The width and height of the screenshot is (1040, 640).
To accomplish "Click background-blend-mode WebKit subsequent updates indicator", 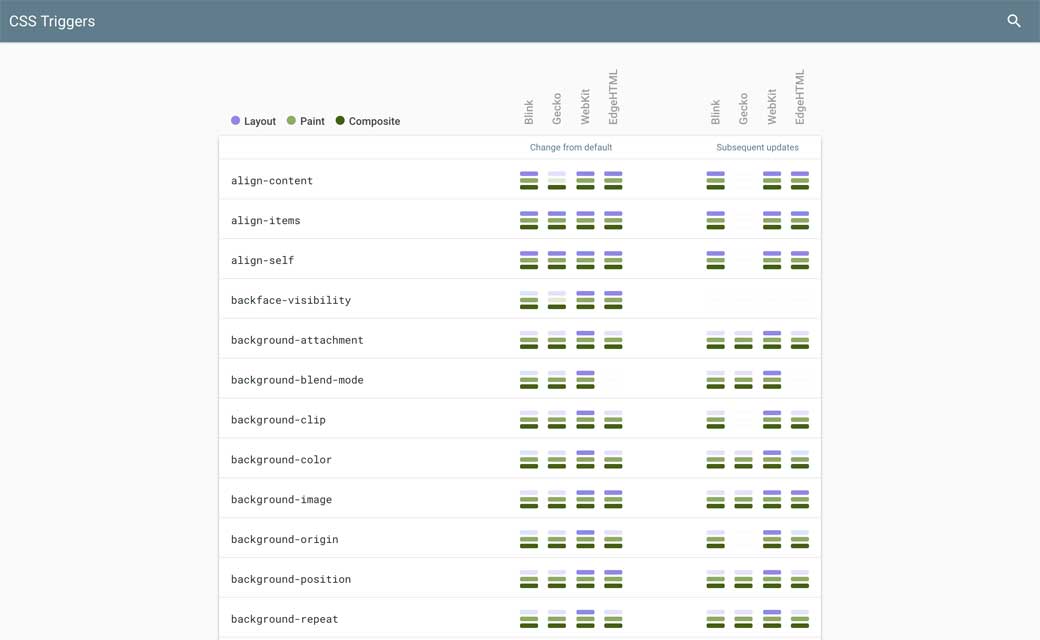I will click(x=771, y=380).
